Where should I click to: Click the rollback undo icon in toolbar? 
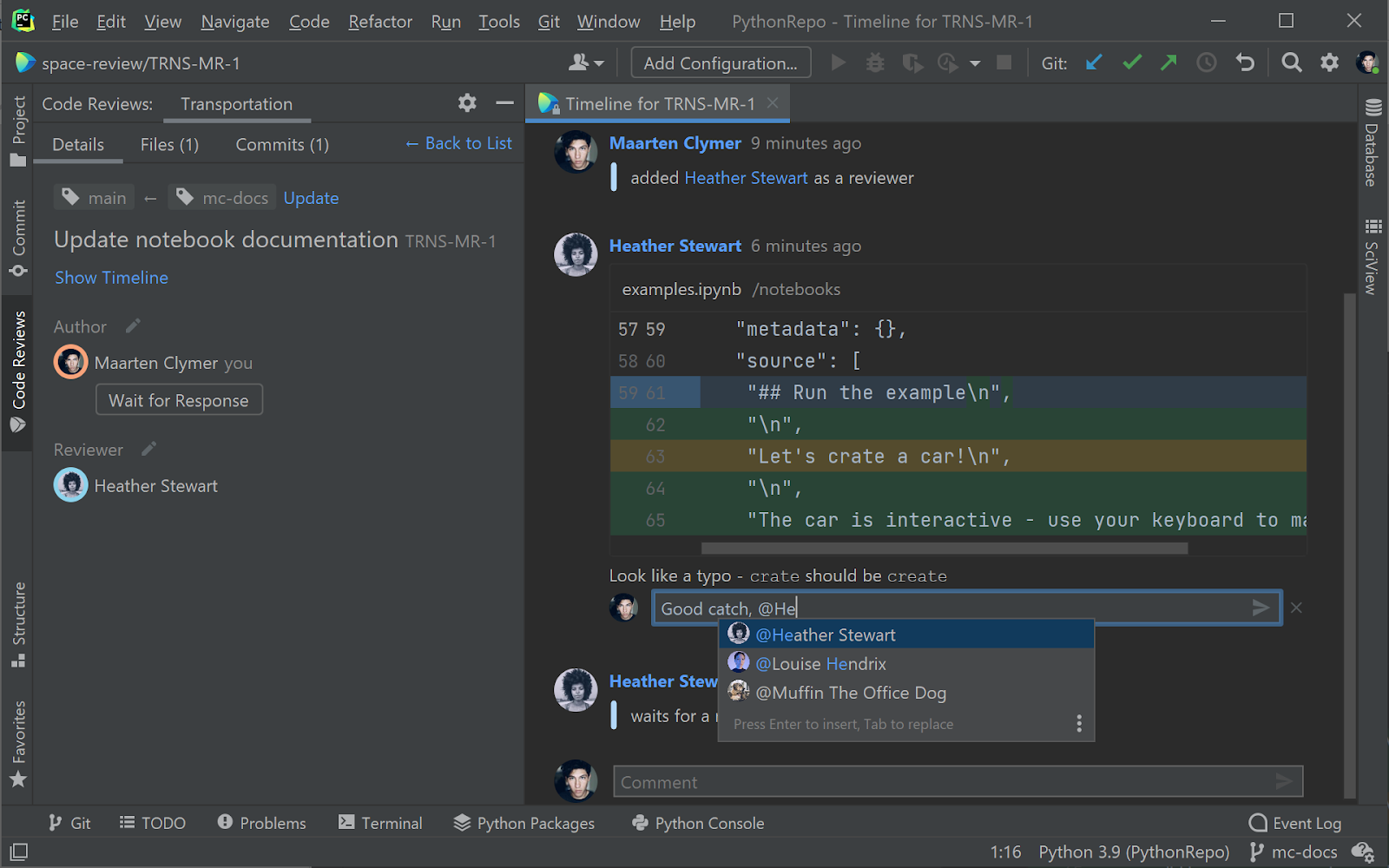(x=1245, y=62)
